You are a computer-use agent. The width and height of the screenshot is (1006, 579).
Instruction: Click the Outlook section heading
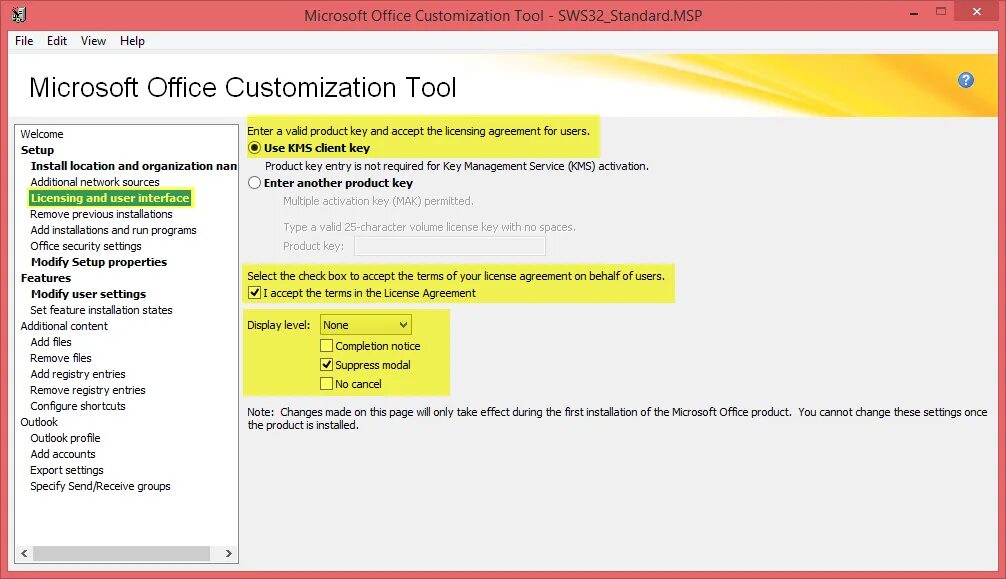click(39, 422)
